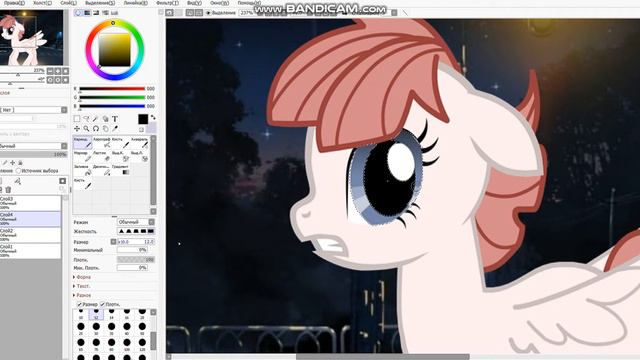
Task: Delete layer with the trash can icon
Action: (x=8, y=189)
